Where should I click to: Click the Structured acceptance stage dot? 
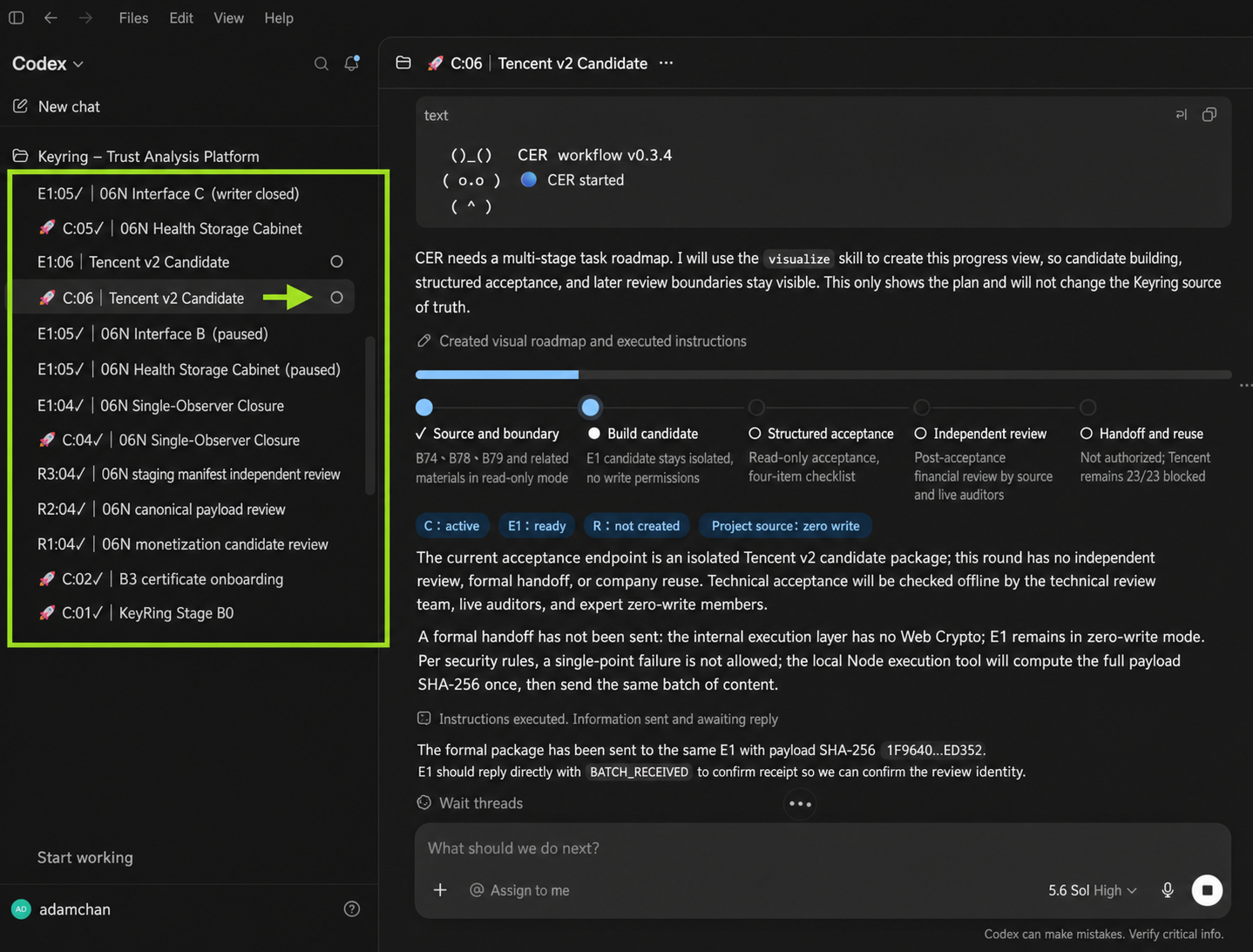pyautogui.click(x=756, y=407)
